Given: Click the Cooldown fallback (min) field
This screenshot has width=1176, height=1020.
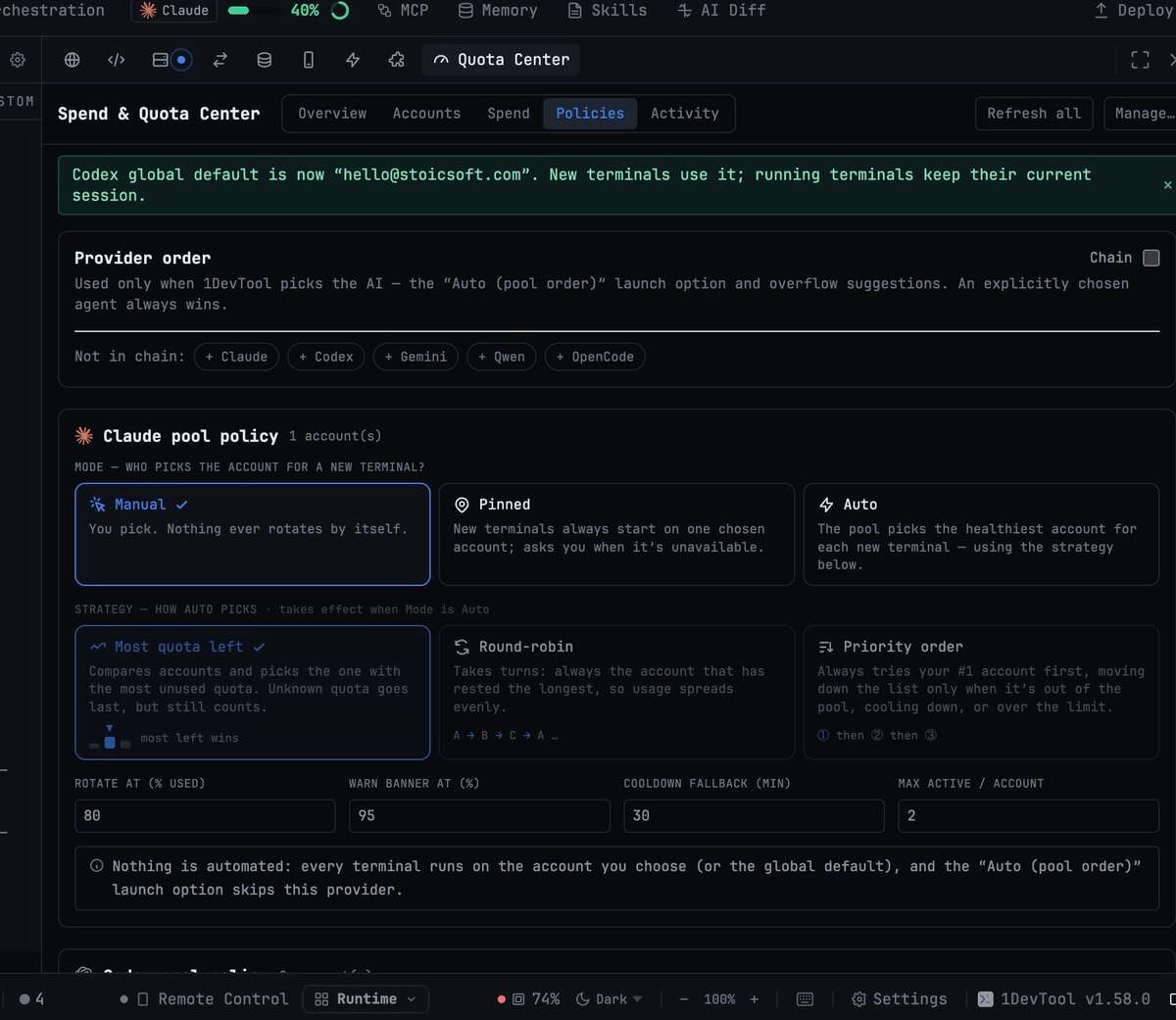Looking at the screenshot, I should tap(754, 816).
